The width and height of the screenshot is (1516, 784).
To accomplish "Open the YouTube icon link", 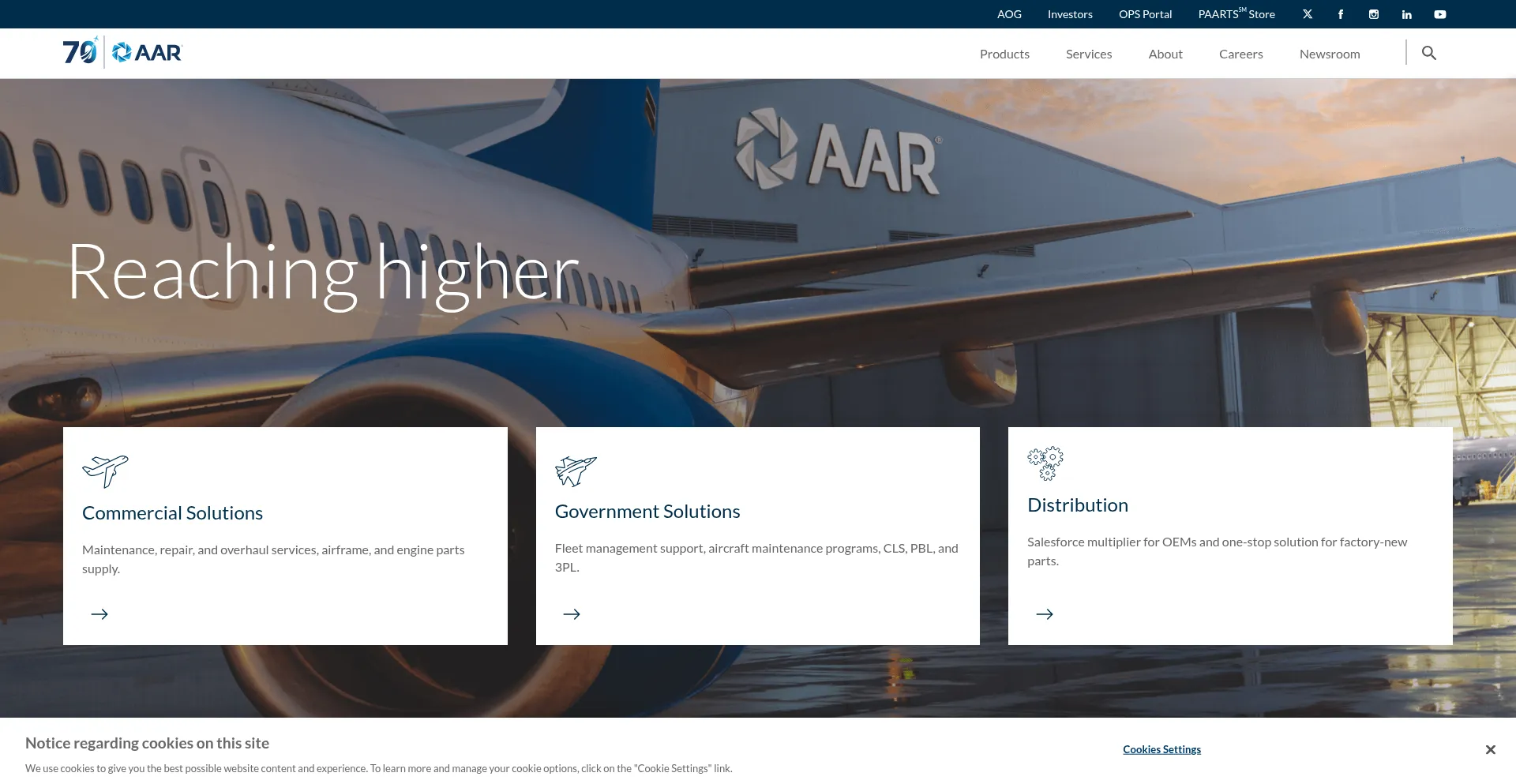I will (x=1440, y=14).
